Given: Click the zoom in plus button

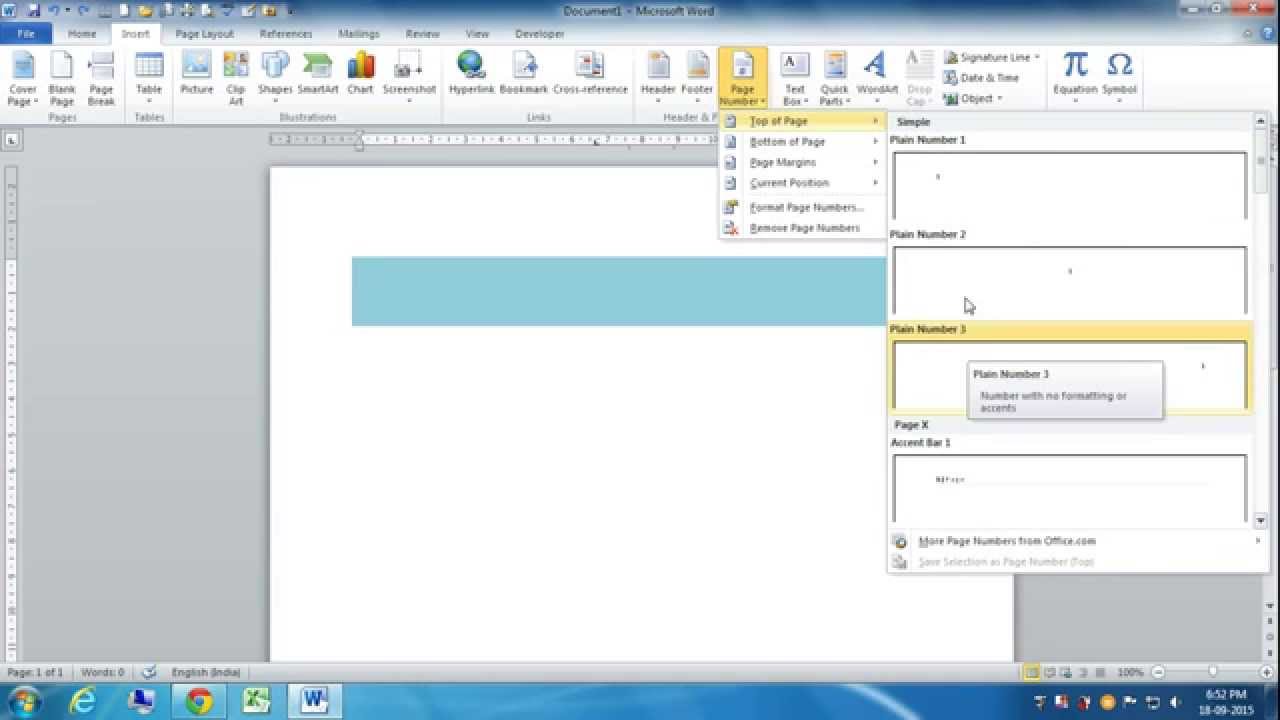Looking at the screenshot, I should point(1268,672).
